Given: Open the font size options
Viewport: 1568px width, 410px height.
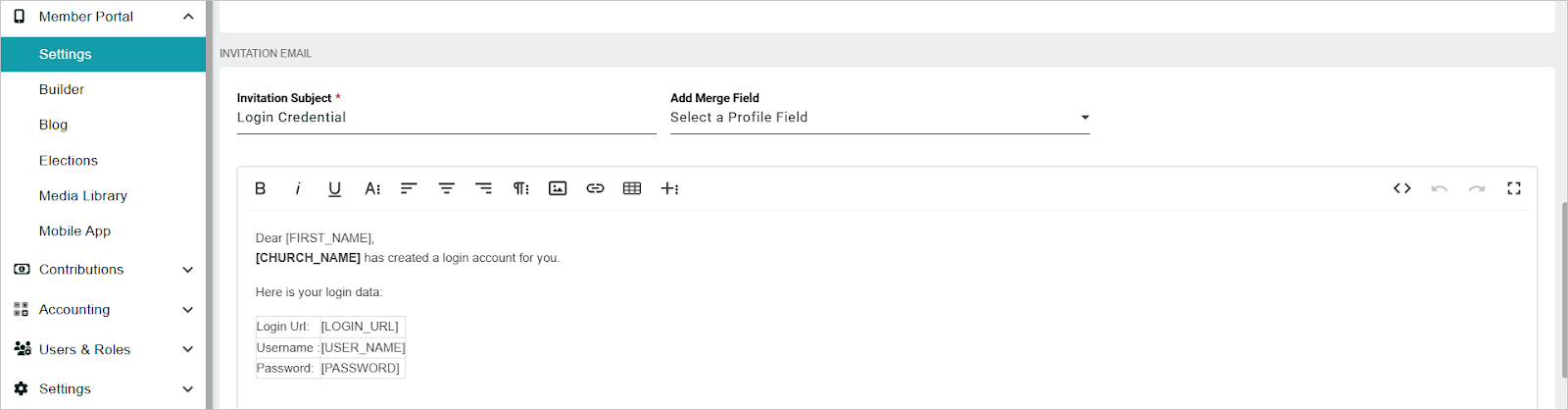Looking at the screenshot, I should [372, 188].
